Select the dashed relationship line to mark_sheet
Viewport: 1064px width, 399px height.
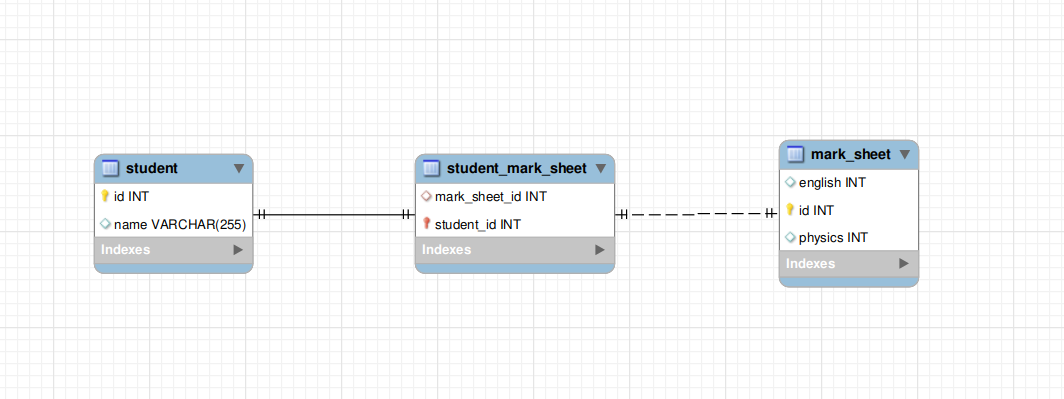[697, 214]
